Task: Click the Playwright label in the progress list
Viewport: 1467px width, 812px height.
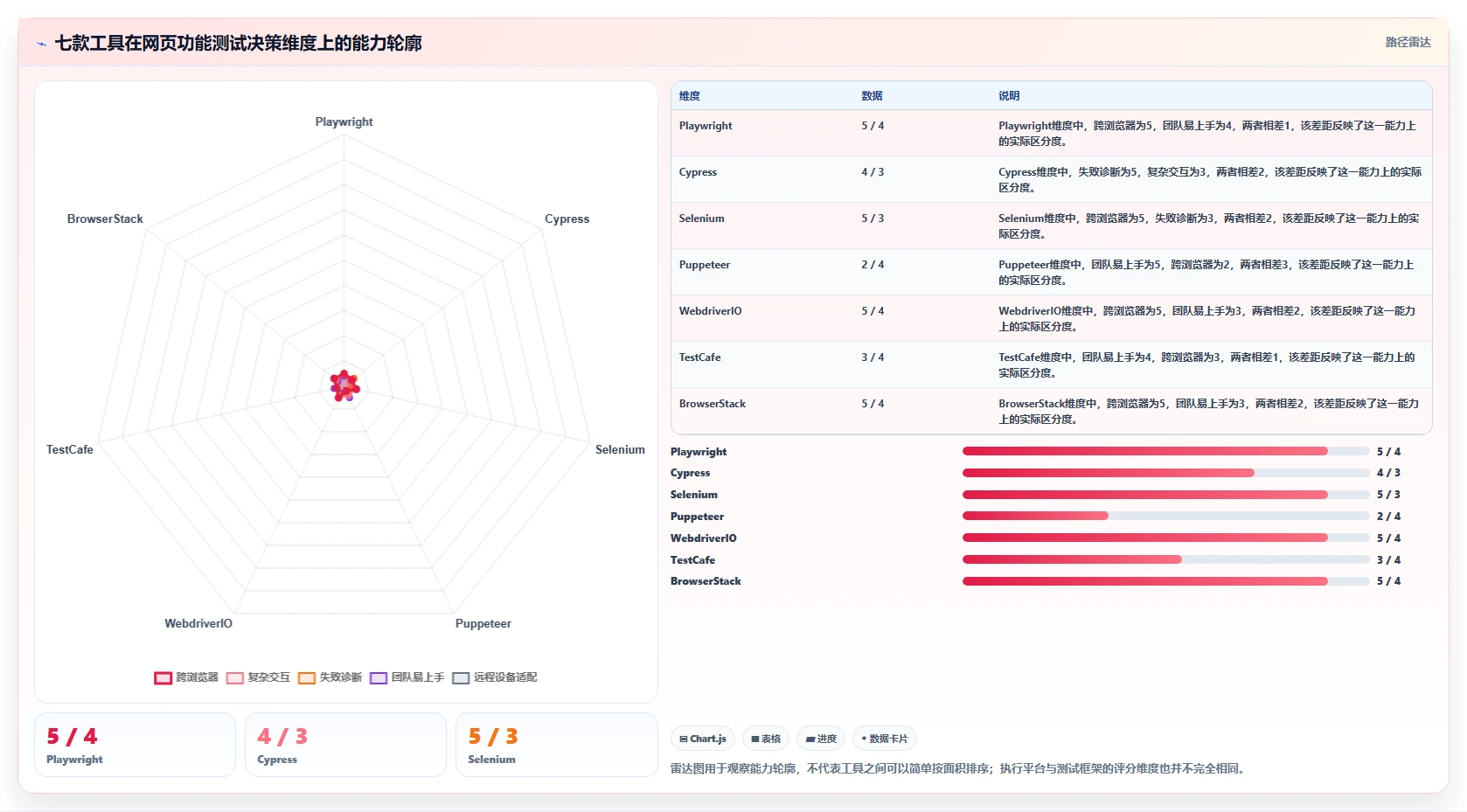Action: coord(699,452)
